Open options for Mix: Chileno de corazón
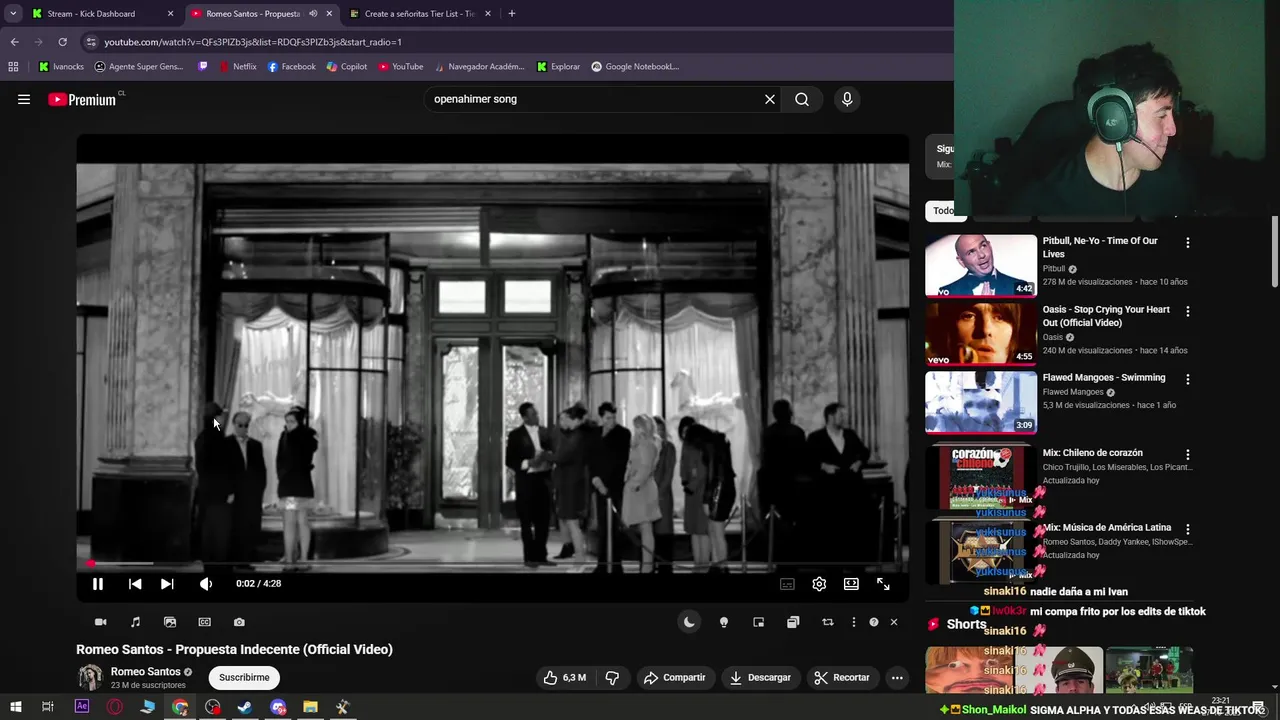 (x=1188, y=454)
